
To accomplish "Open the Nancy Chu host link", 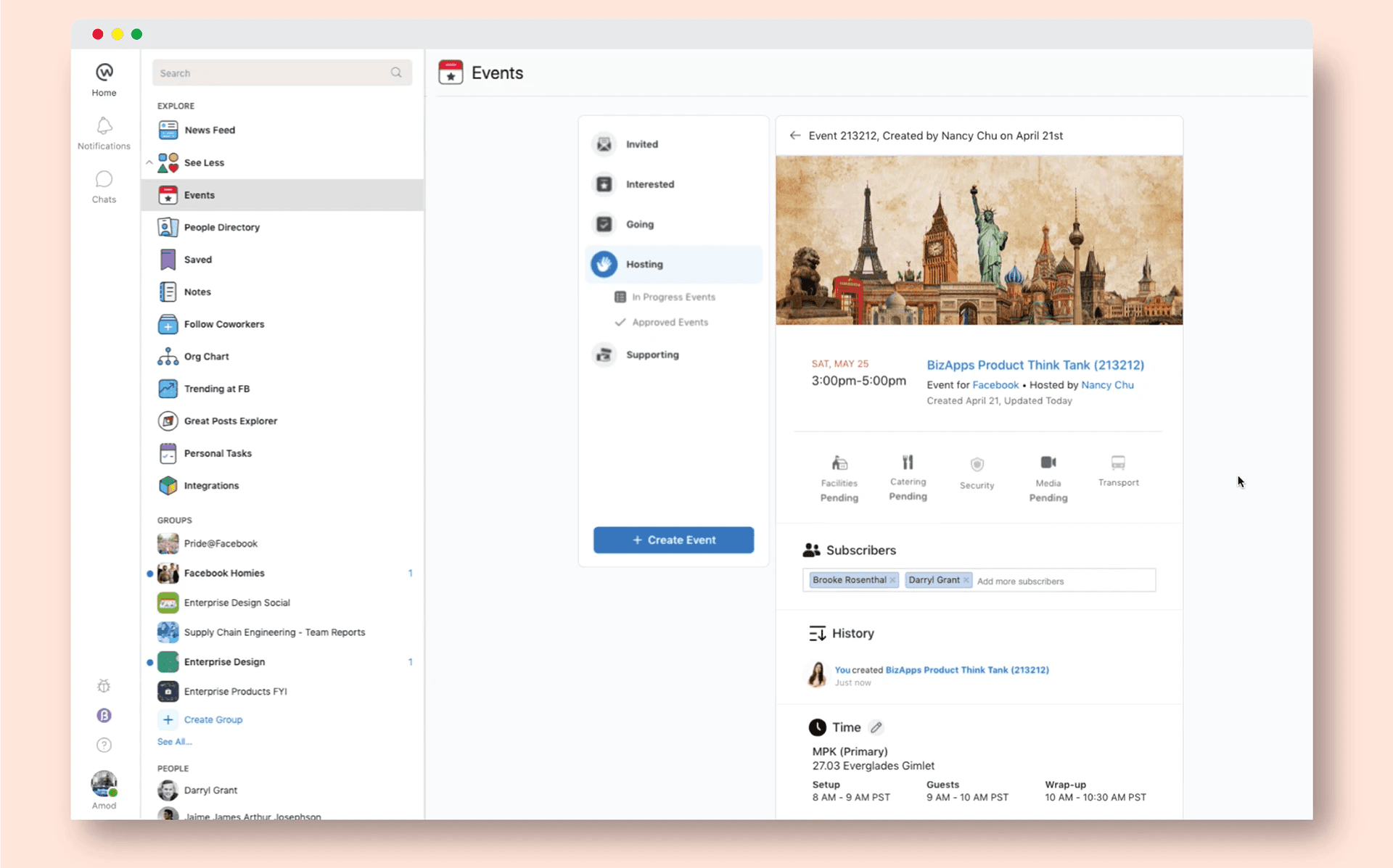I will pos(1107,385).
